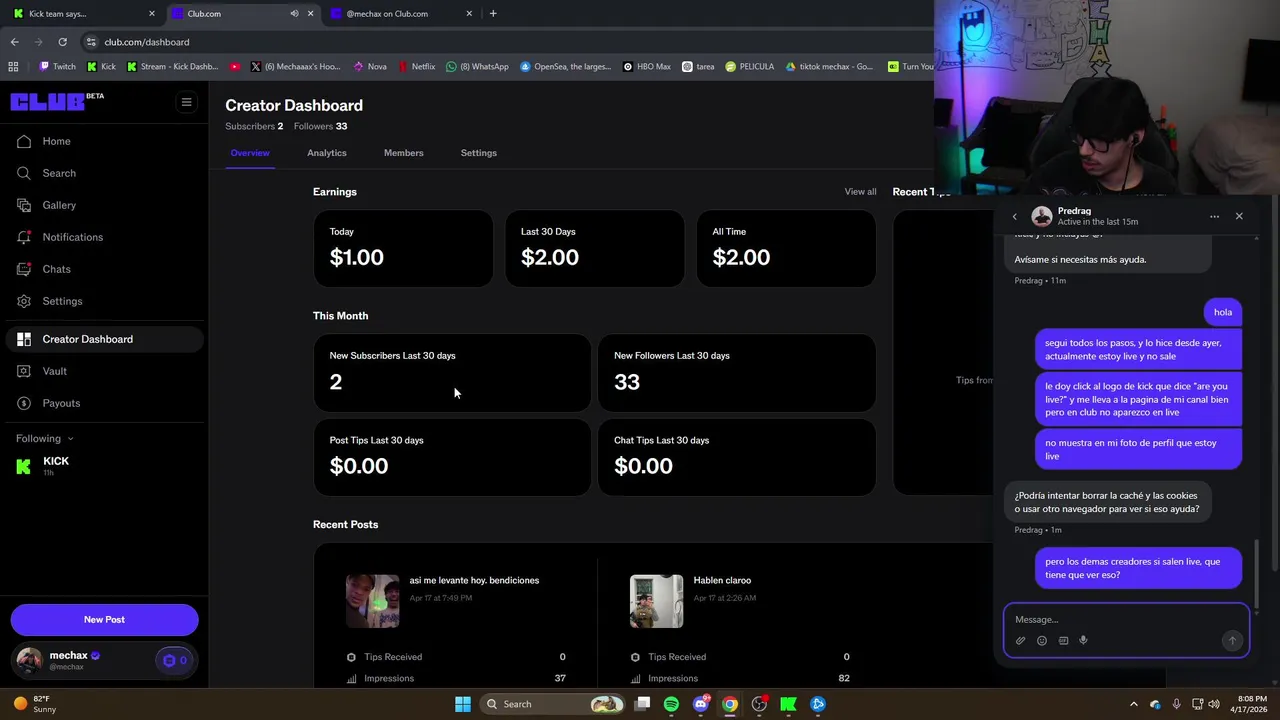Screen dimensions: 1280x720
Task: Open the 'Hablen claroo' post
Action: [722, 580]
